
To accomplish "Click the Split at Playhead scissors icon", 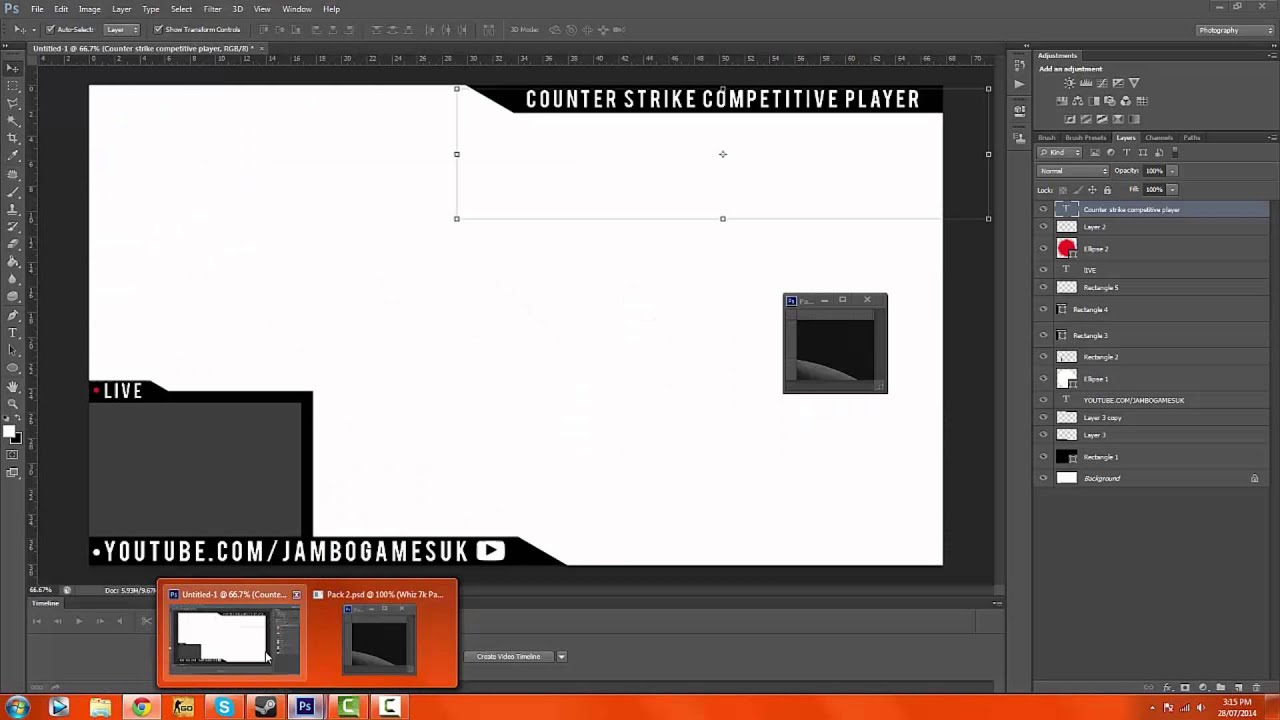I will 146,621.
